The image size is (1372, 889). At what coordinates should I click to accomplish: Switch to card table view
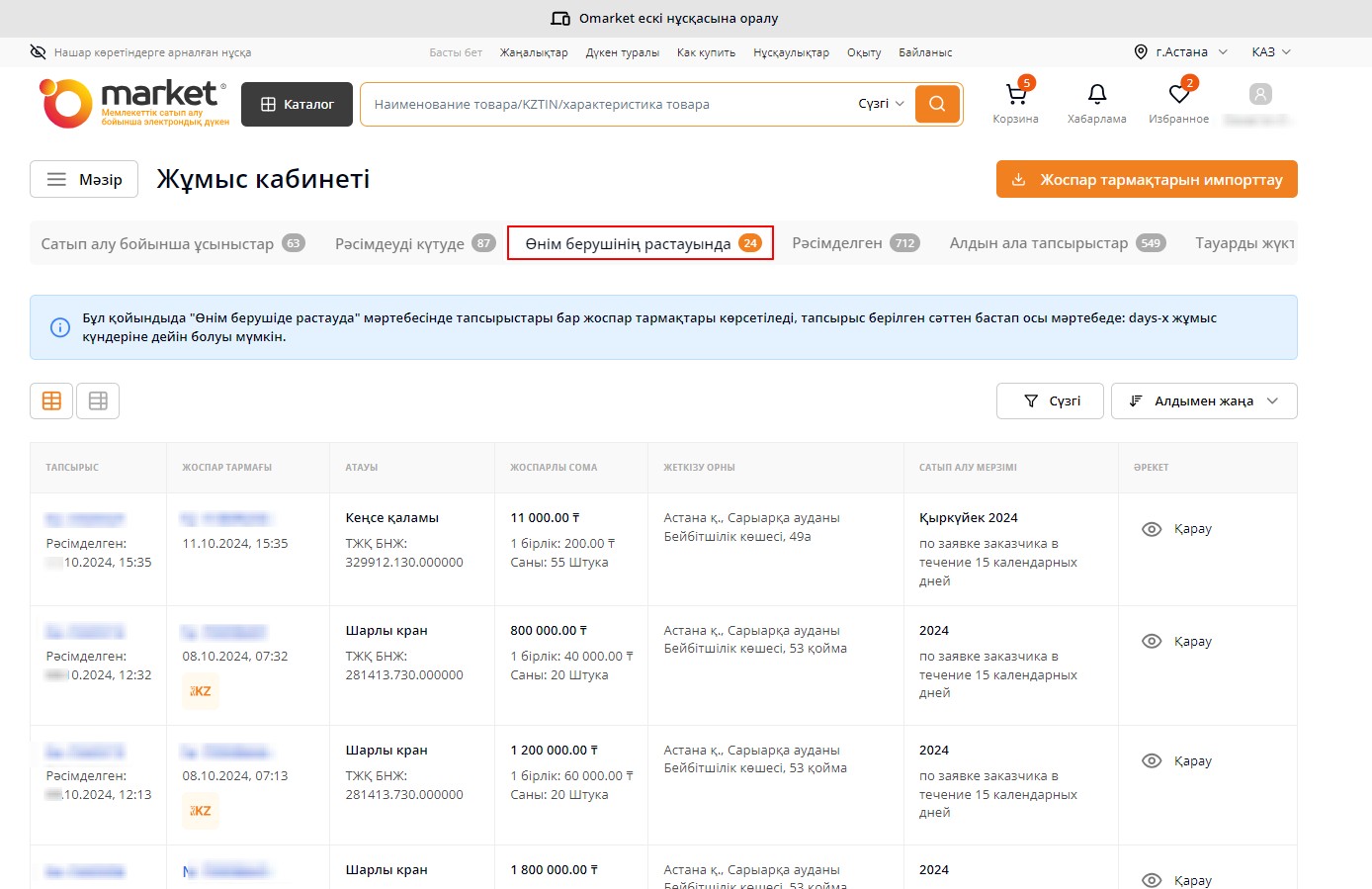click(x=51, y=400)
